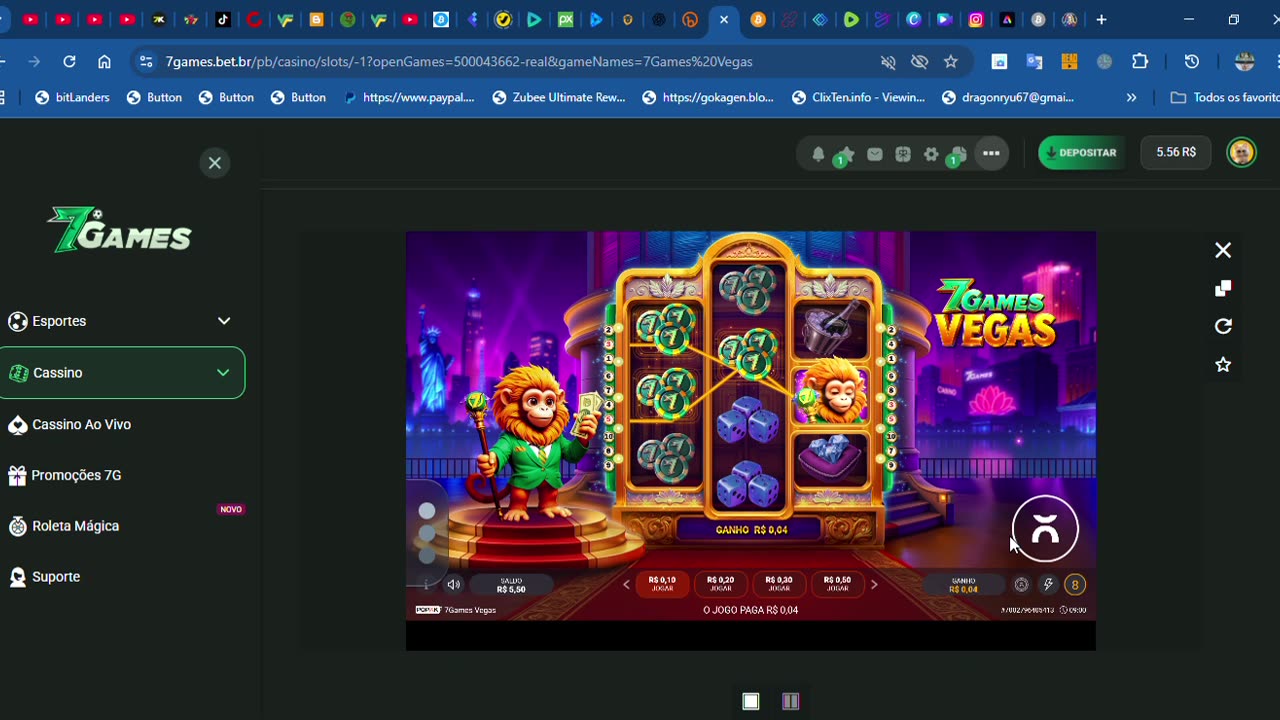
Task: Toggle the muted site sound icon
Action: point(888,62)
